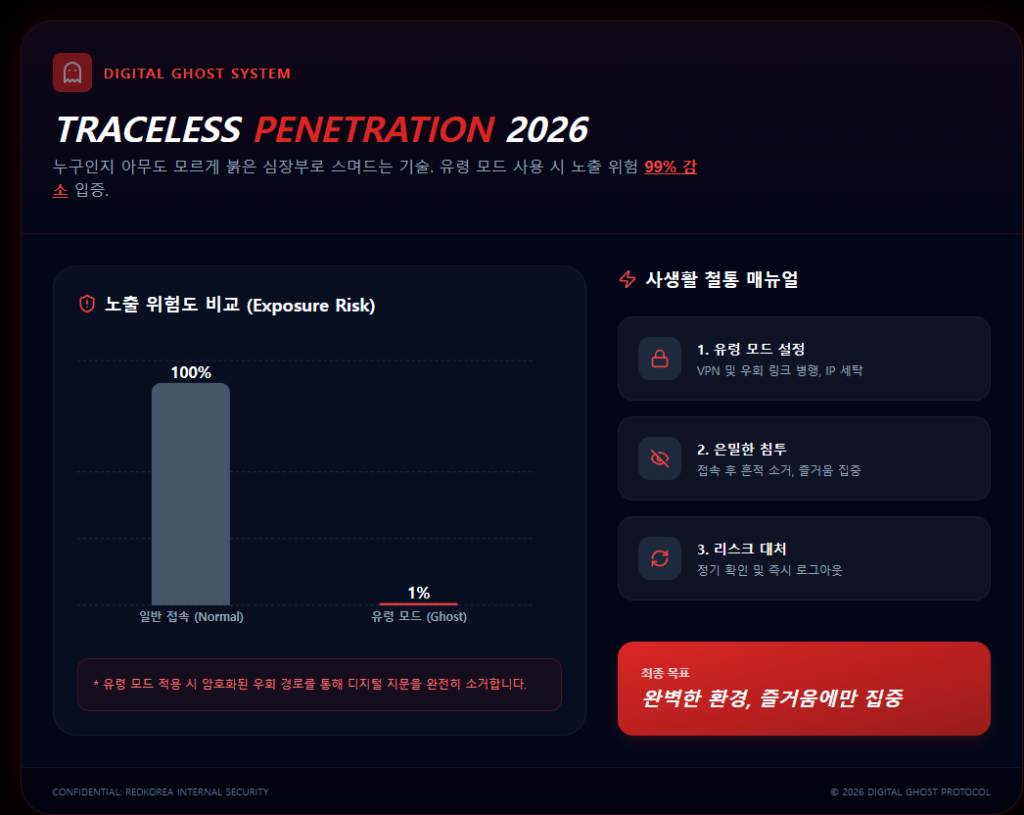Click the '© 2026 DIGITAL GHOST PROTOCOL' footer text
1024x815 pixels.
coord(910,792)
